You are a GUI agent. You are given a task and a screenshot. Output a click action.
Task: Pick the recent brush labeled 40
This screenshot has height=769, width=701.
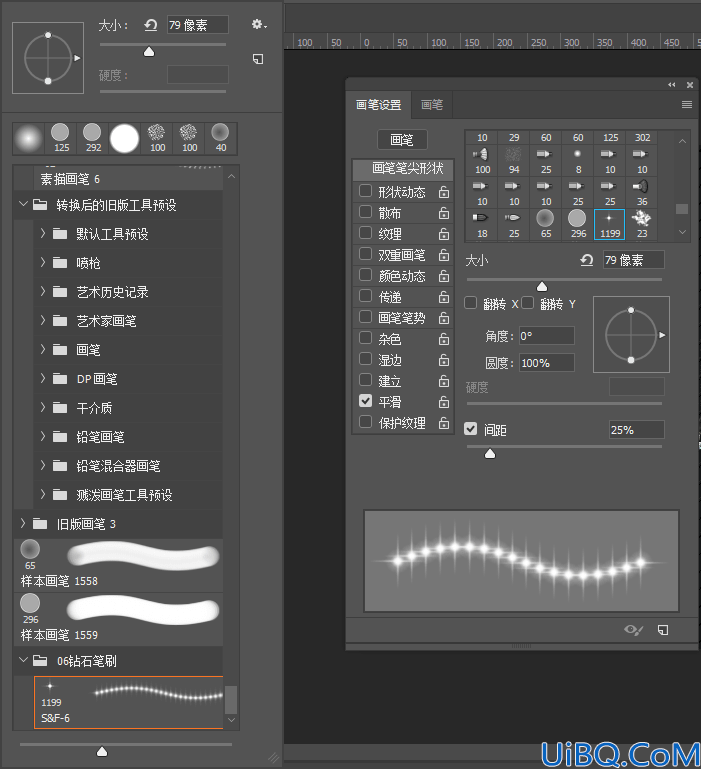point(221,138)
